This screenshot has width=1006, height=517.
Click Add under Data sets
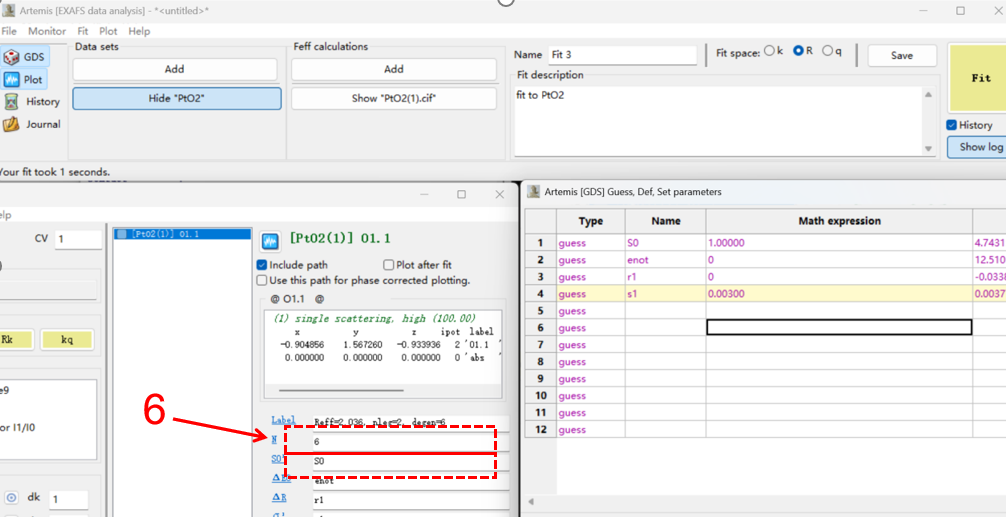(x=175, y=69)
